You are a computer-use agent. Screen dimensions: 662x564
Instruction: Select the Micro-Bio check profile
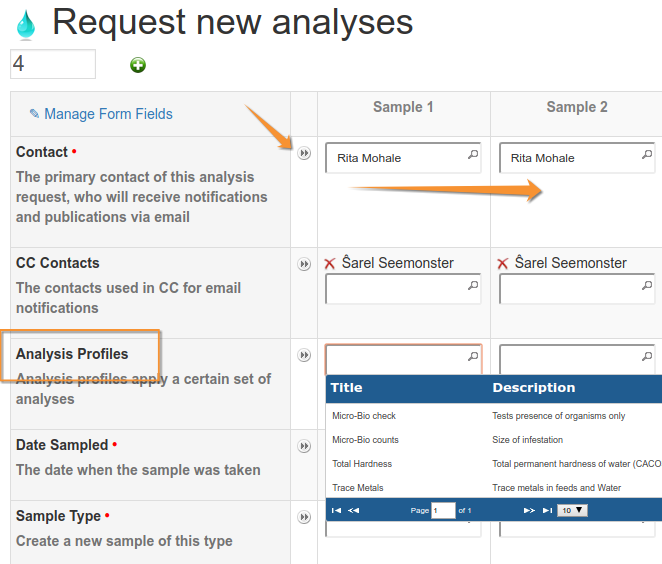[x=364, y=416]
